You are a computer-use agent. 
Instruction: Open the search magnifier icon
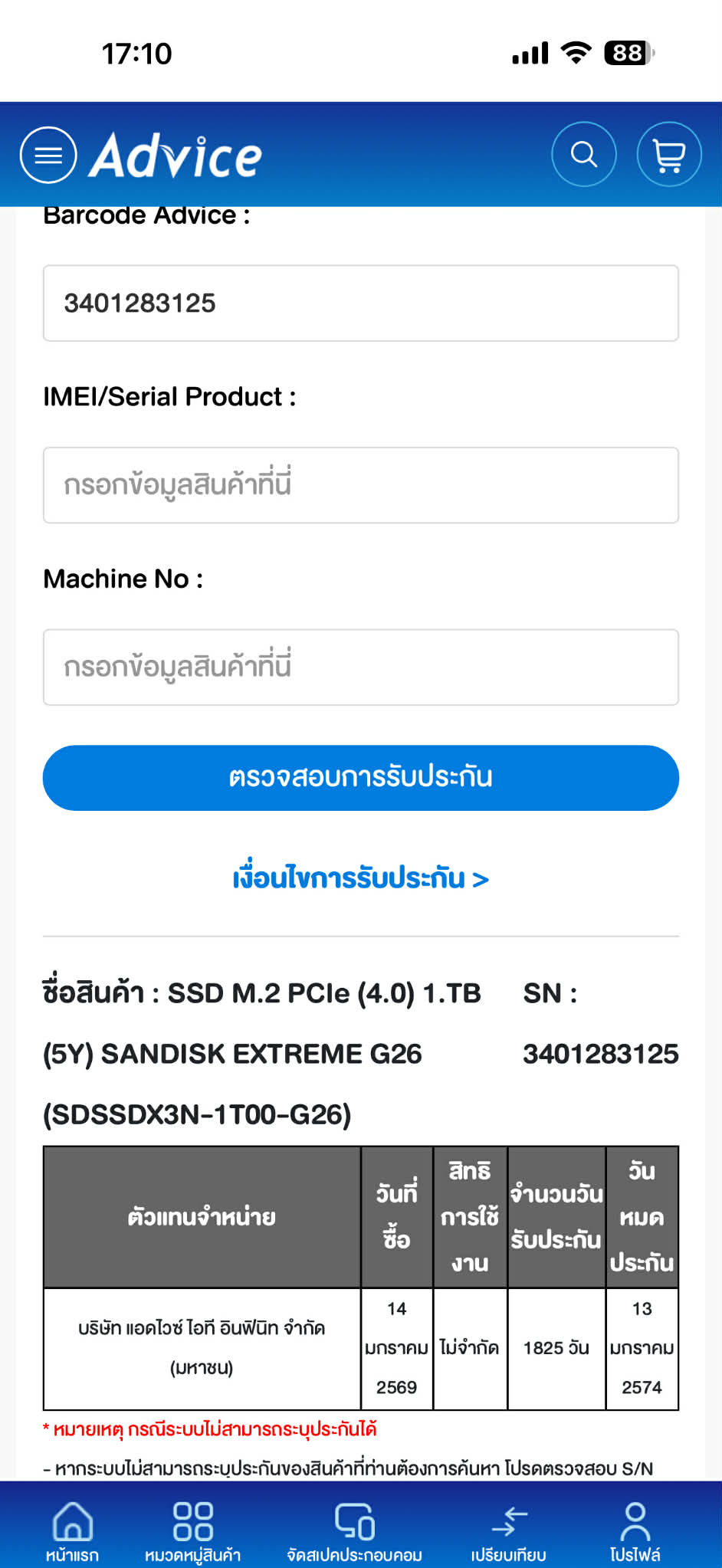pyautogui.click(x=584, y=155)
